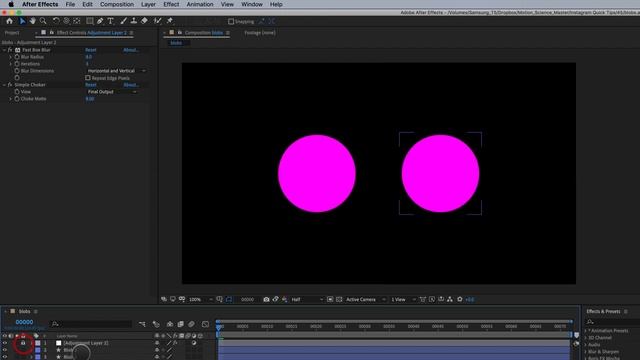
Task: Hide Adjustment Layer 2 with eye icon
Action: [4, 343]
